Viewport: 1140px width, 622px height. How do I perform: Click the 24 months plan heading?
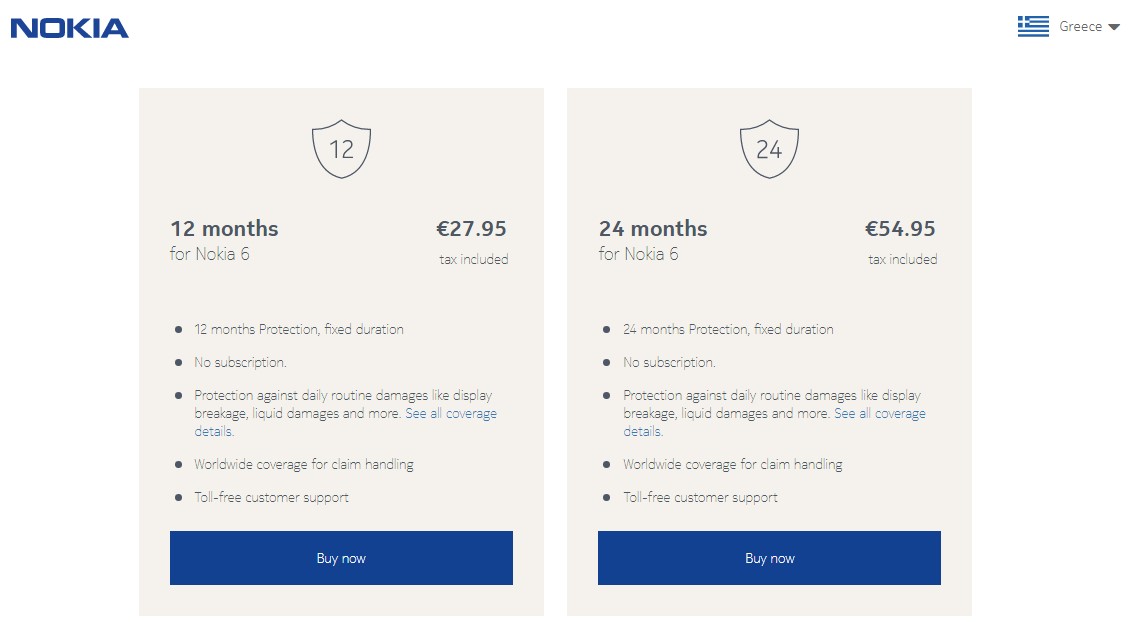[x=653, y=229]
